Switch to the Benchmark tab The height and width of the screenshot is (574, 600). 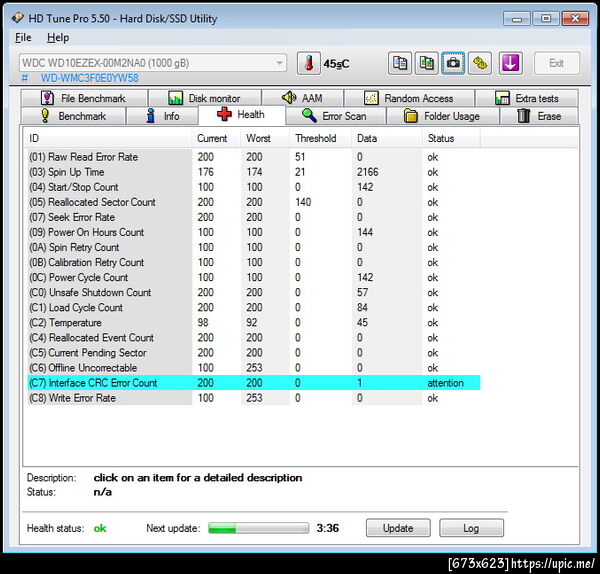tap(73, 116)
